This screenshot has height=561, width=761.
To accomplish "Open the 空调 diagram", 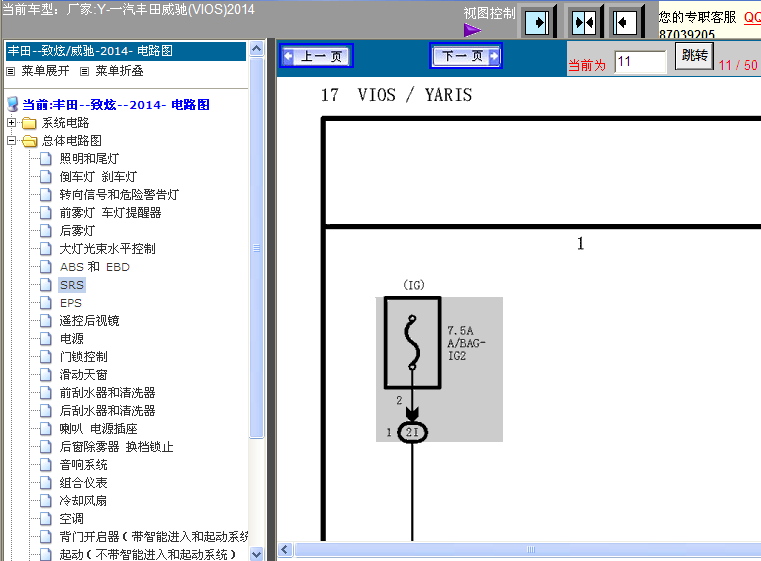I will (71, 519).
